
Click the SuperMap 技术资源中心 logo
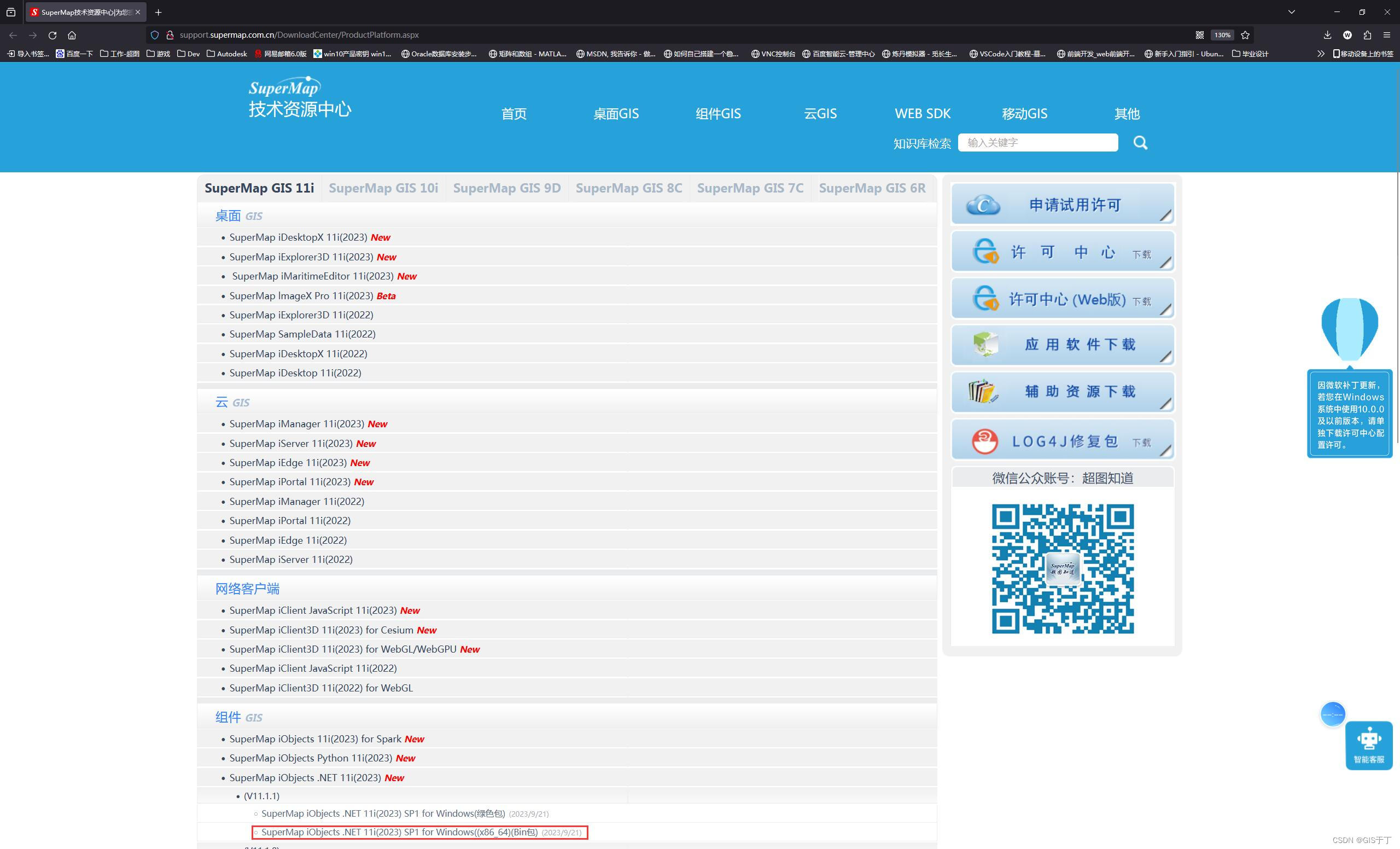tap(300, 97)
